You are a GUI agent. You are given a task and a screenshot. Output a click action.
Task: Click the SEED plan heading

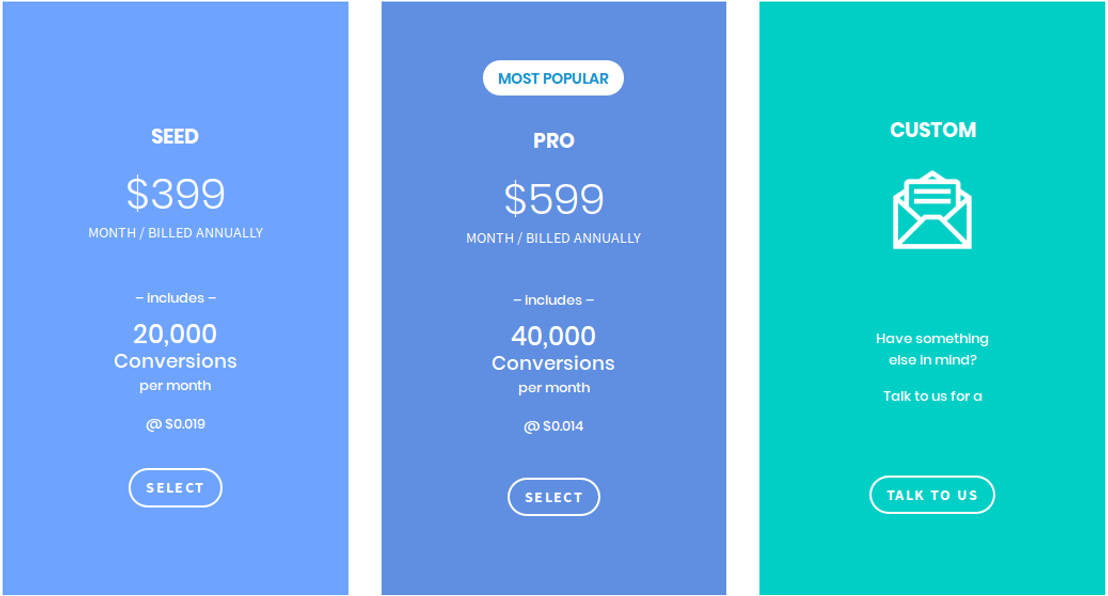coord(175,136)
